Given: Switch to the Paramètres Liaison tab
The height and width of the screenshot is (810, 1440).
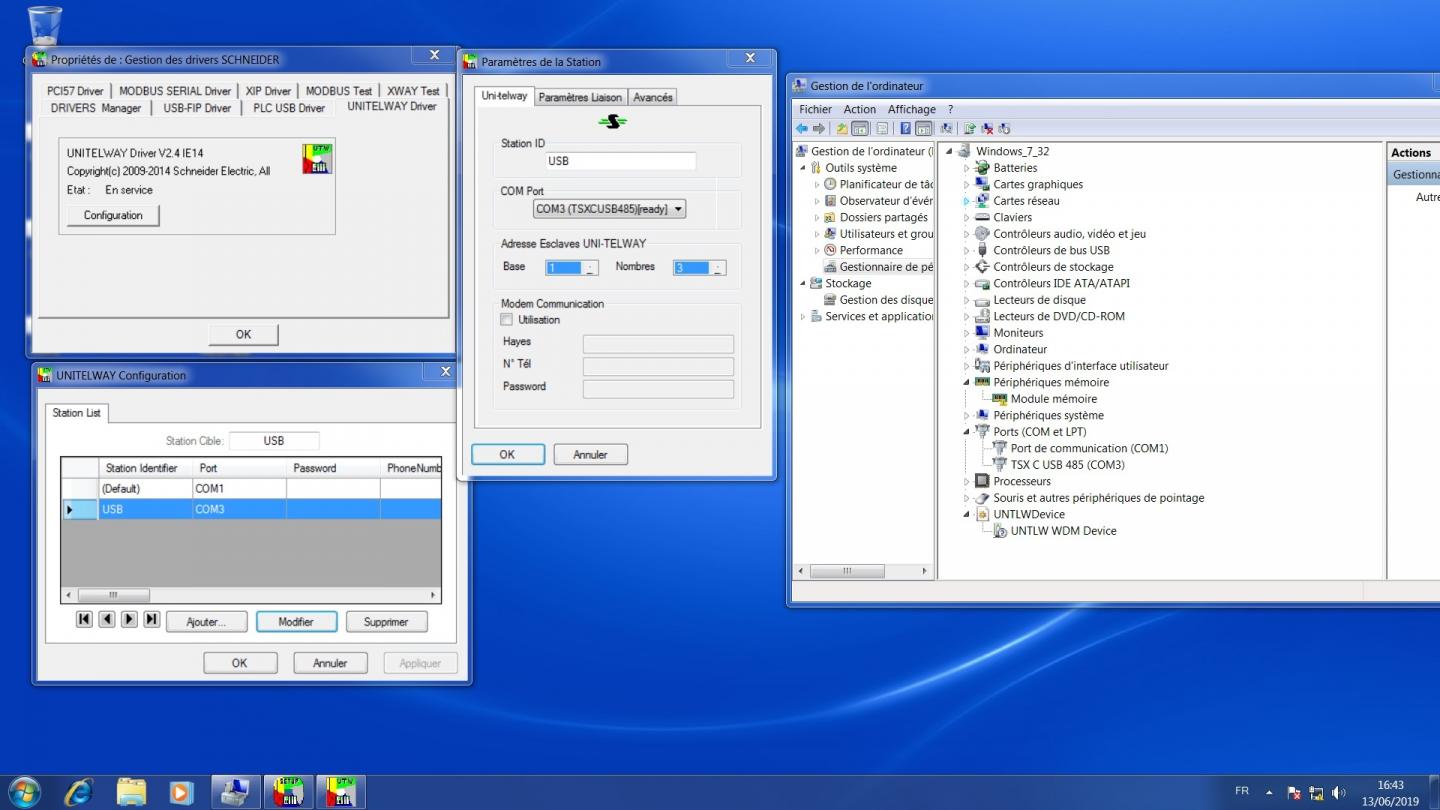Looking at the screenshot, I should pyautogui.click(x=580, y=97).
